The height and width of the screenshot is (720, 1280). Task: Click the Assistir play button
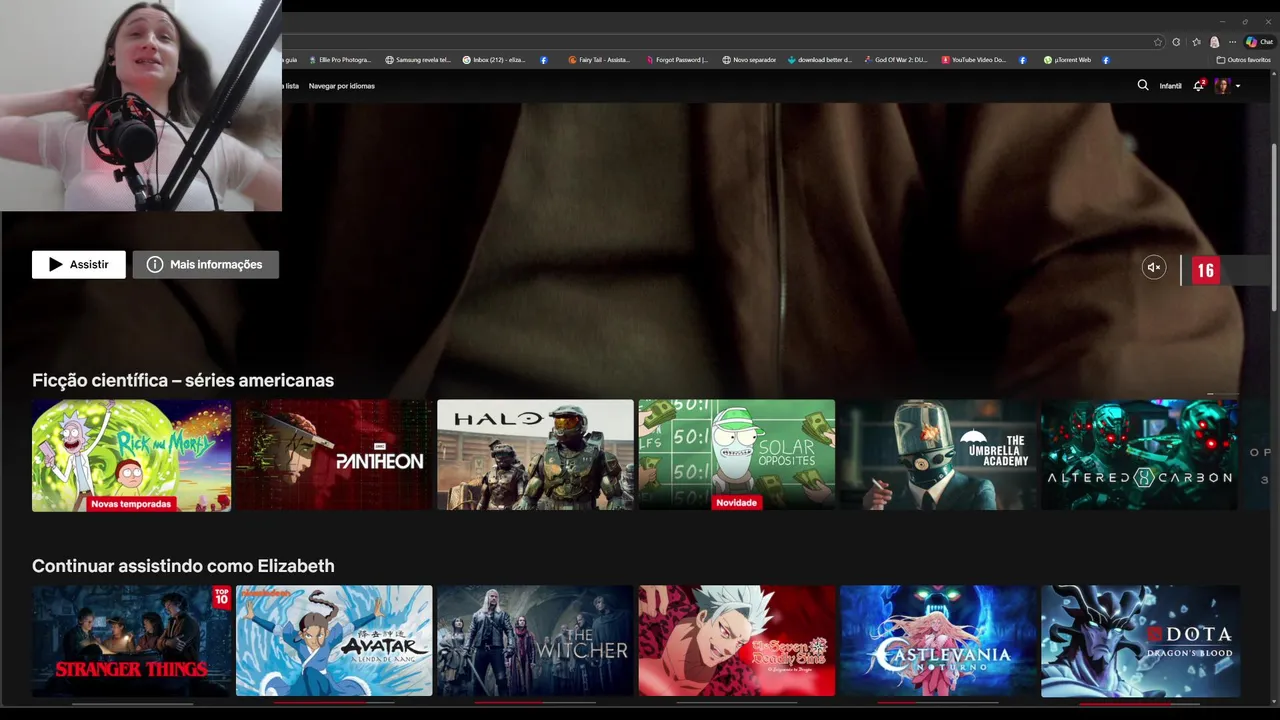point(79,264)
